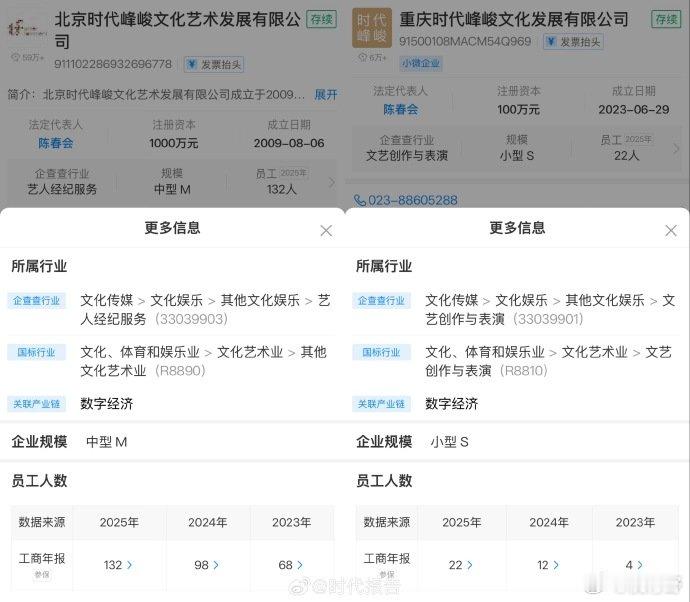Expand Beijing company details chevron next to 132人
This screenshot has height=602, width=690.
pos(332,182)
